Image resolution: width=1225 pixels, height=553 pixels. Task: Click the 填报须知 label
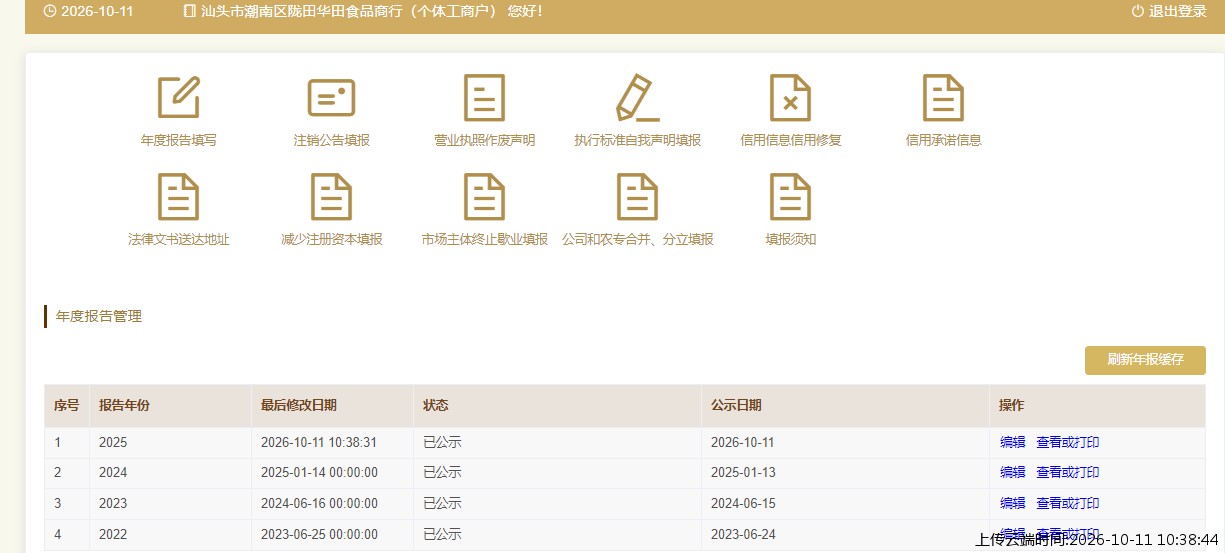(x=791, y=240)
